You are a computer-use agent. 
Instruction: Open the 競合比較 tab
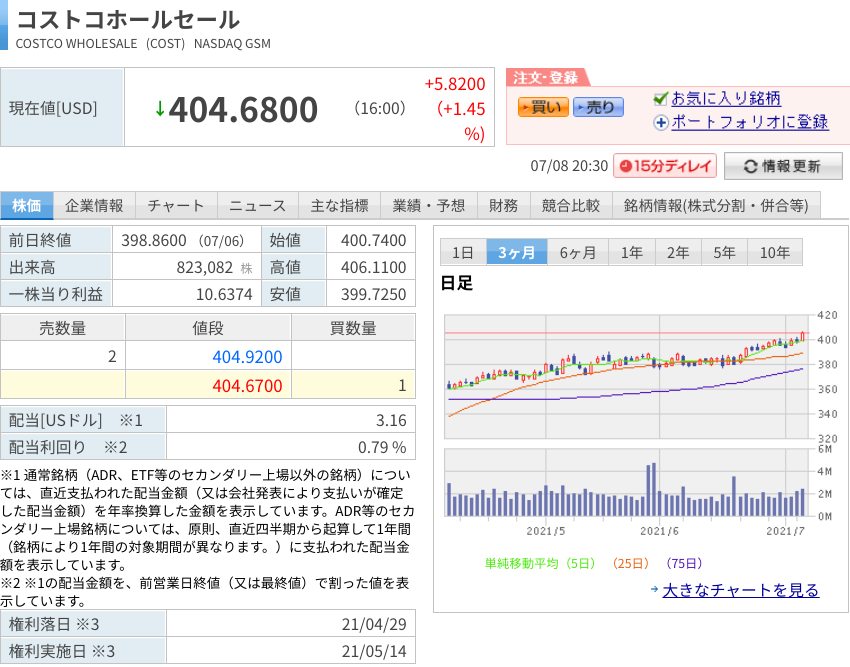click(571, 206)
